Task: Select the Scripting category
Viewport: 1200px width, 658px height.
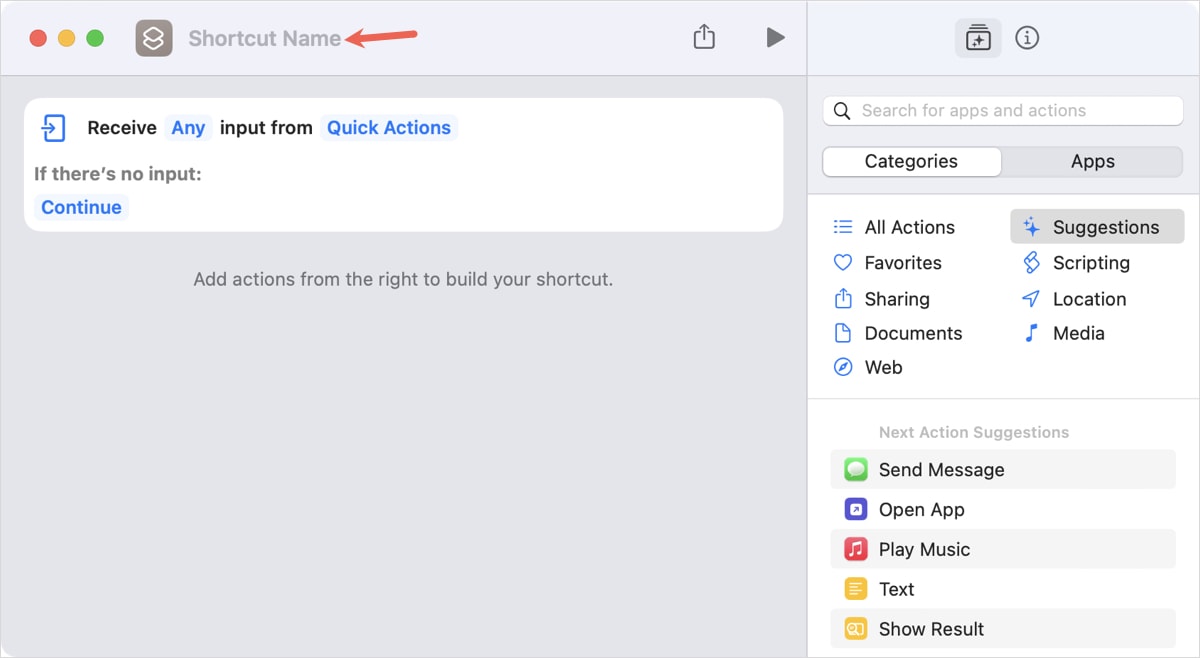Action: (1090, 263)
